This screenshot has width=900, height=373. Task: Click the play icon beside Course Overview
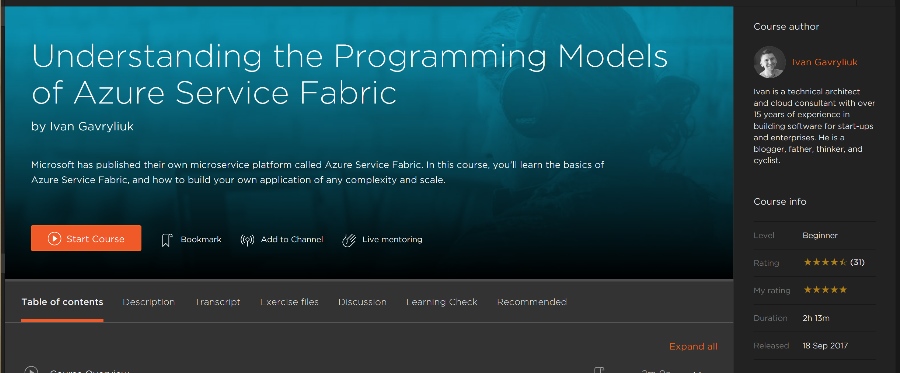click(31, 370)
